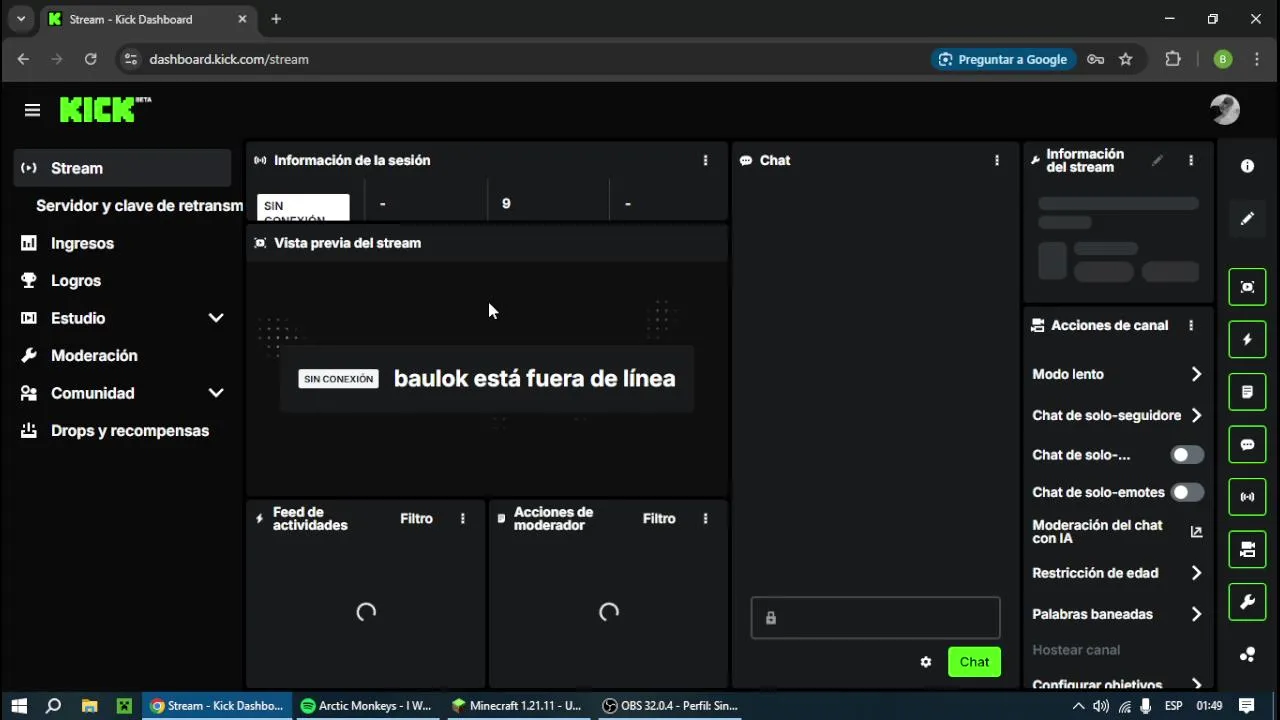Open the notification center icon

click(x=1246, y=705)
